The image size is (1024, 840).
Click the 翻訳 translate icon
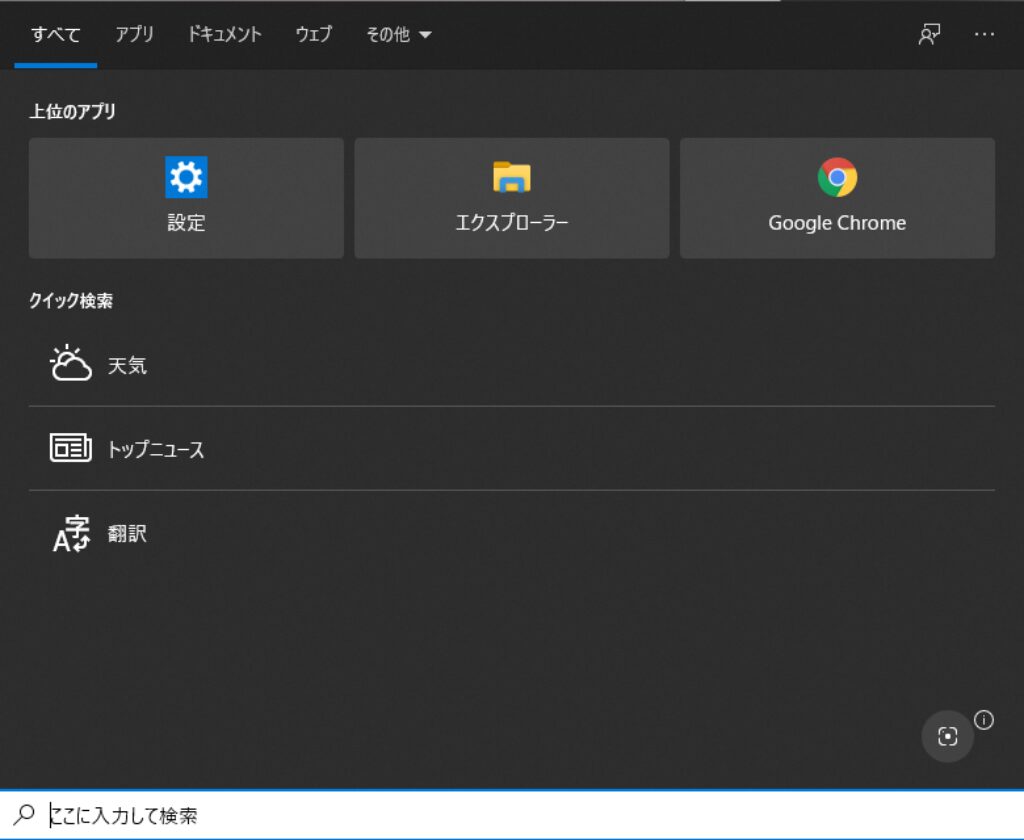pyautogui.click(x=71, y=533)
